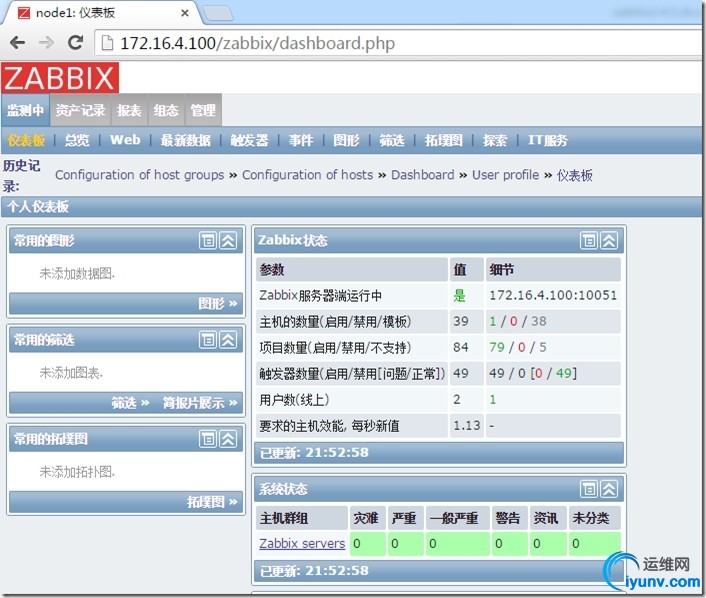Viewport: 706px width, 598px height.
Task: Close the node1 browser tab
Action: tap(185, 13)
